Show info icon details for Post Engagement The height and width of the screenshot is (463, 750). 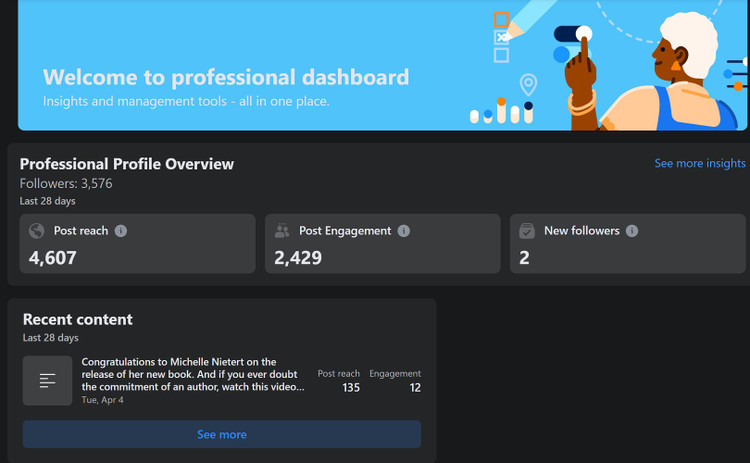coord(404,231)
